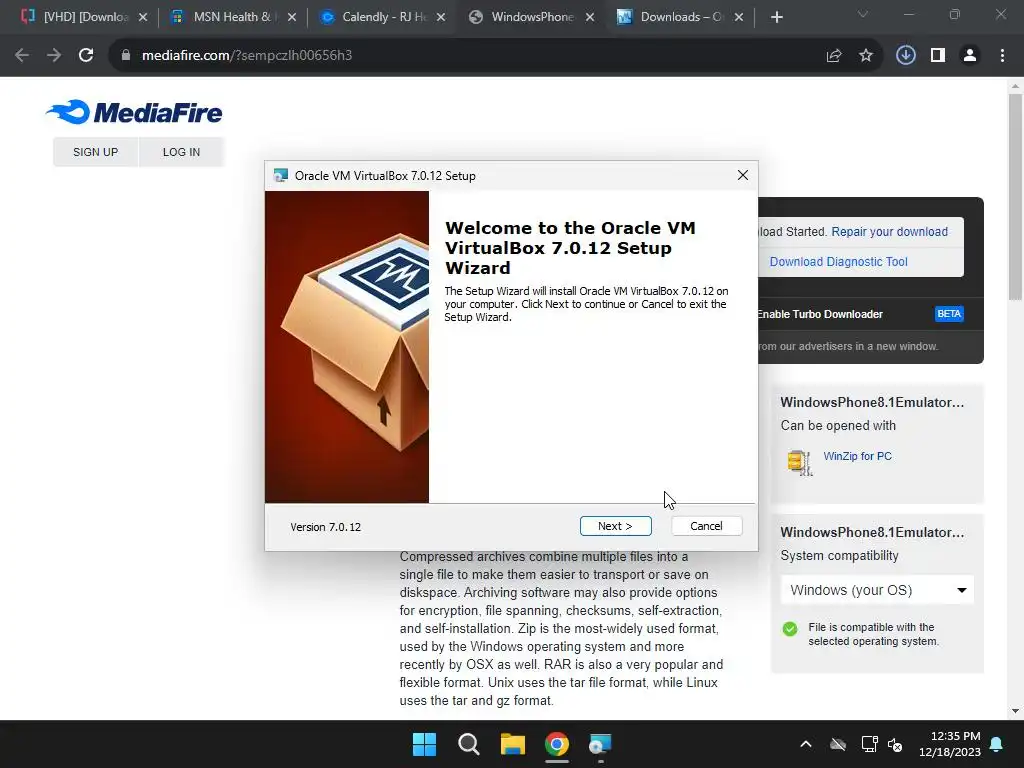Click the page vertical scrollbar thumb
This screenshot has width=1024, height=768.
1015,196
